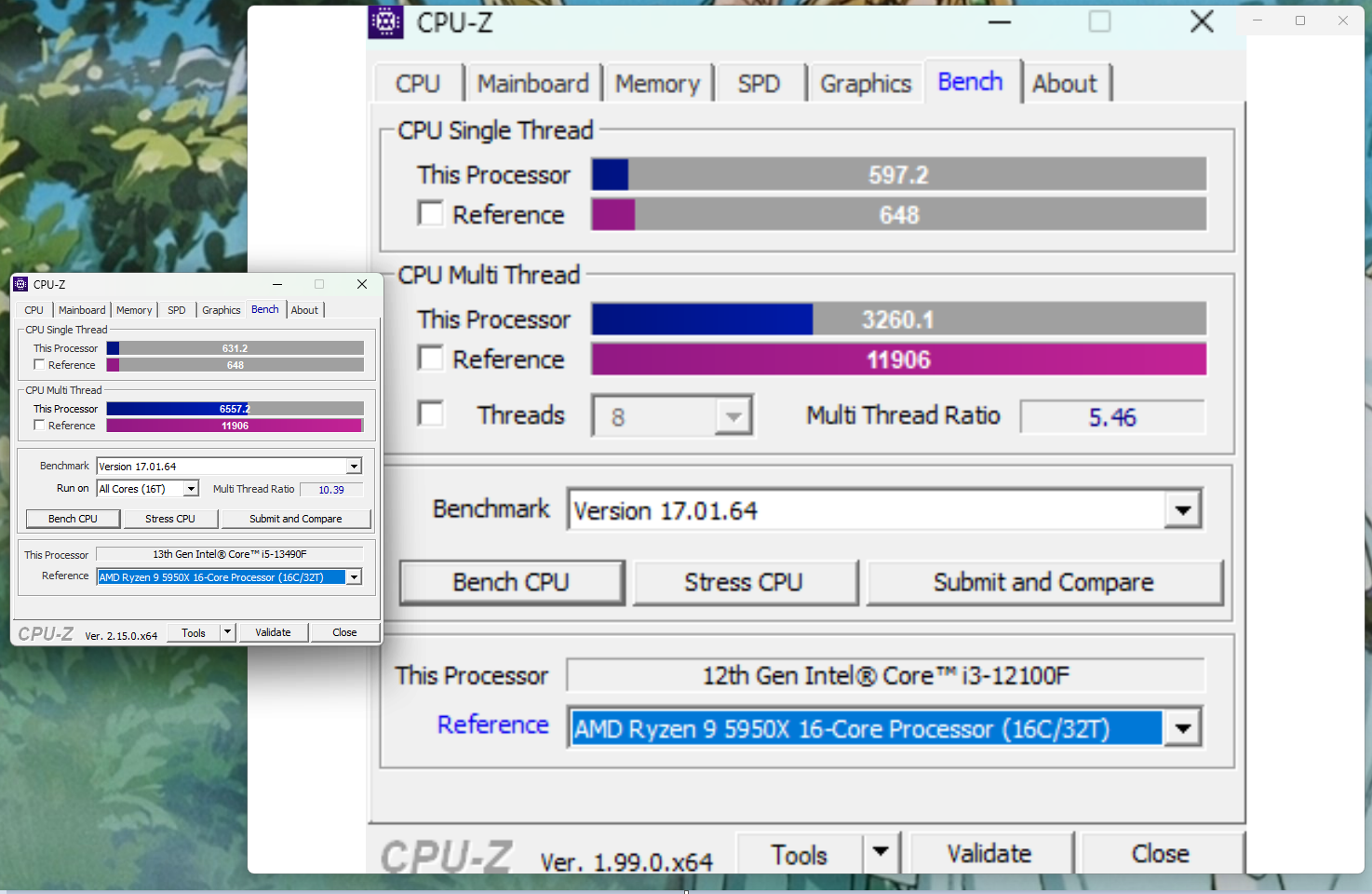The width and height of the screenshot is (1372, 894).
Task: Click Submit and Compare in small window
Action: point(296,519)
